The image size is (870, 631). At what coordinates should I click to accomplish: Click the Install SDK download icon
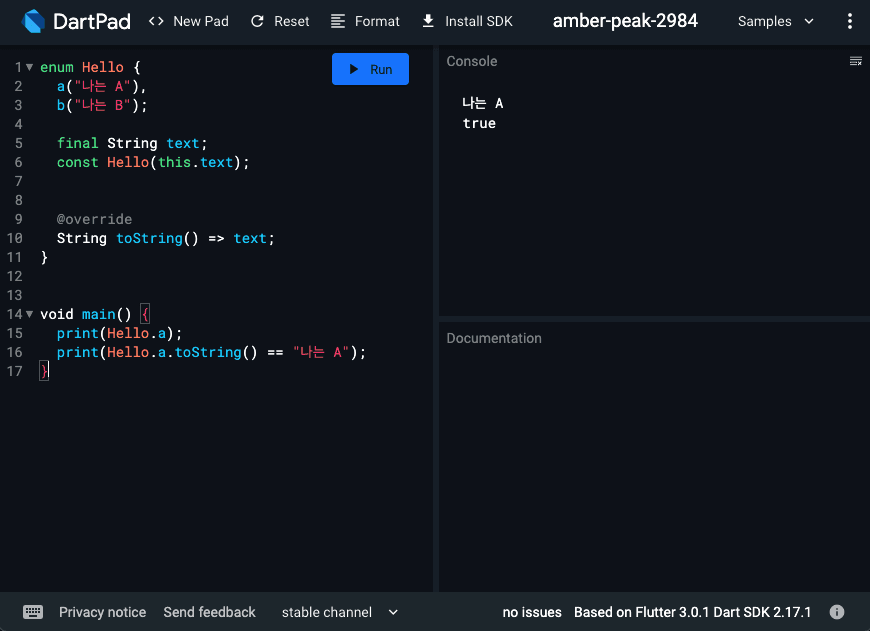tap(428, 21)
